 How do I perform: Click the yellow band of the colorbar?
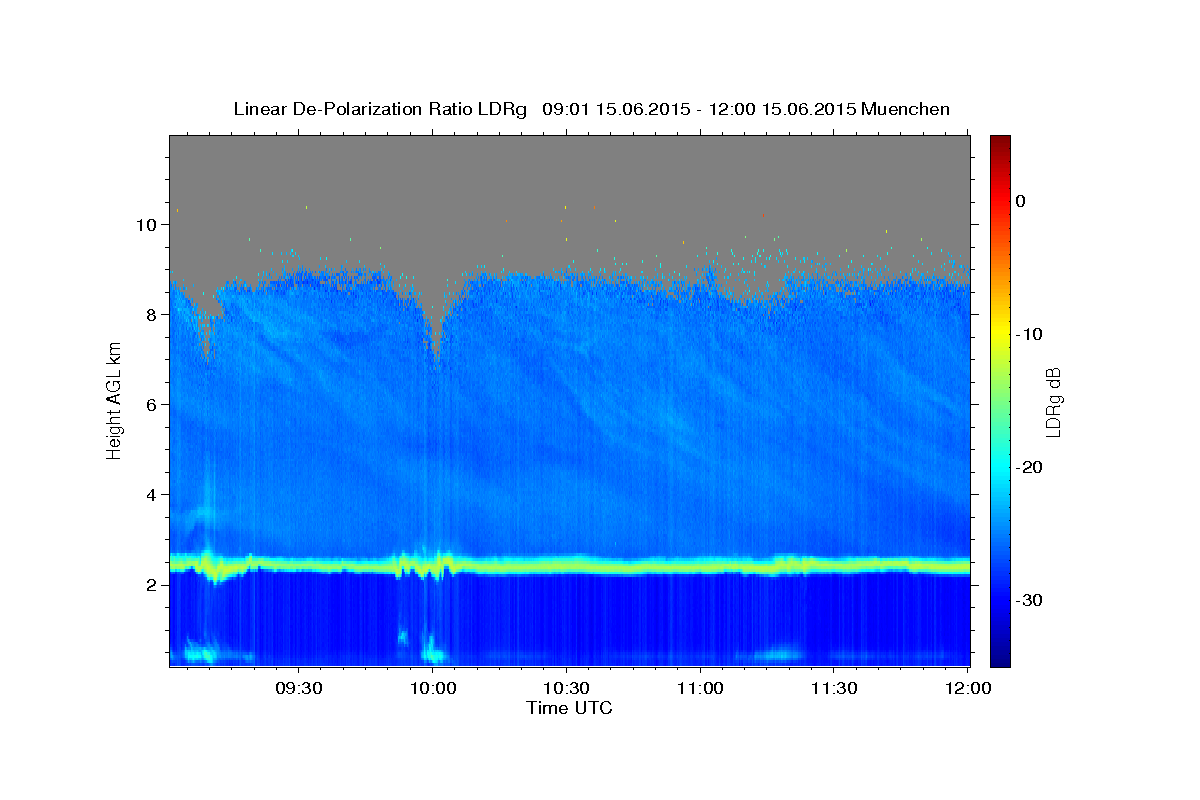coord(1000,330)
